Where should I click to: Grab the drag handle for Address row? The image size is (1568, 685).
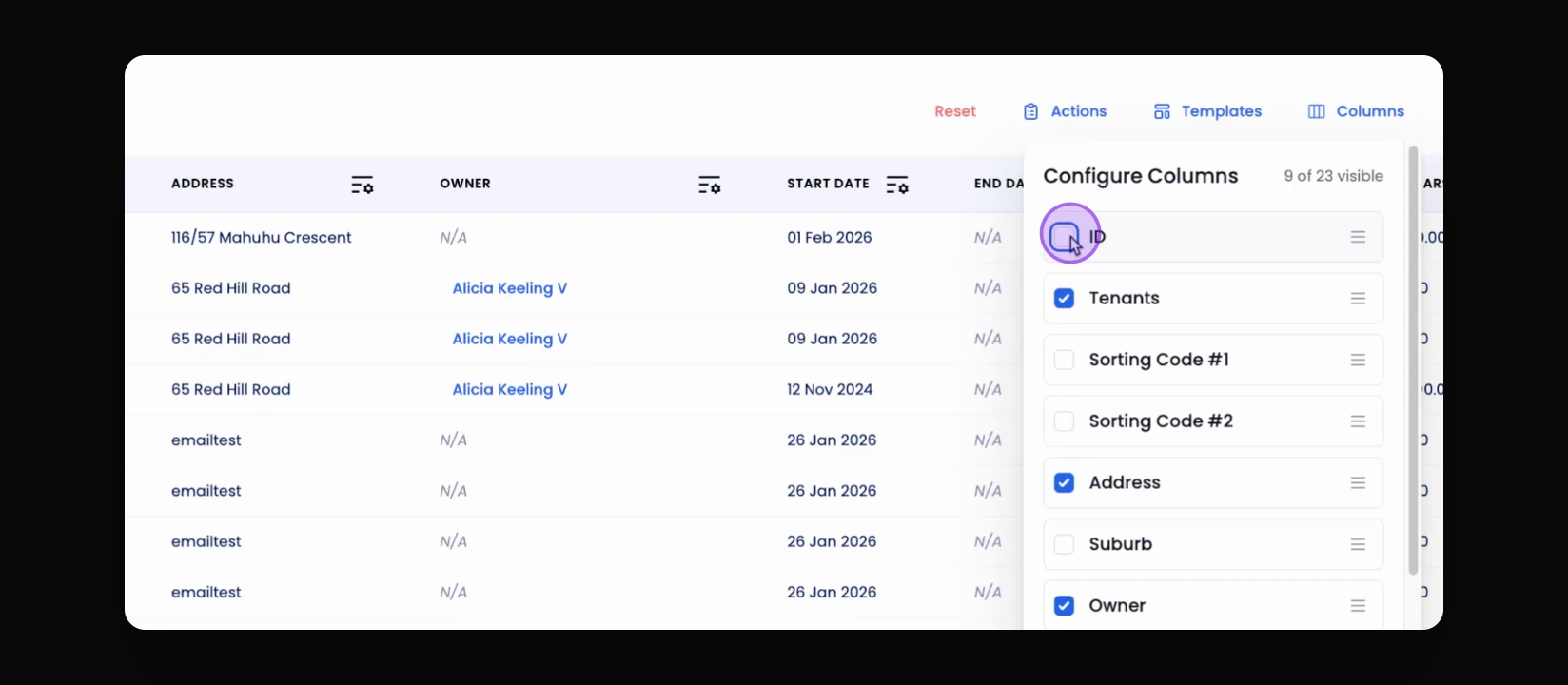pyautogui.click(x=1358, y=483)
